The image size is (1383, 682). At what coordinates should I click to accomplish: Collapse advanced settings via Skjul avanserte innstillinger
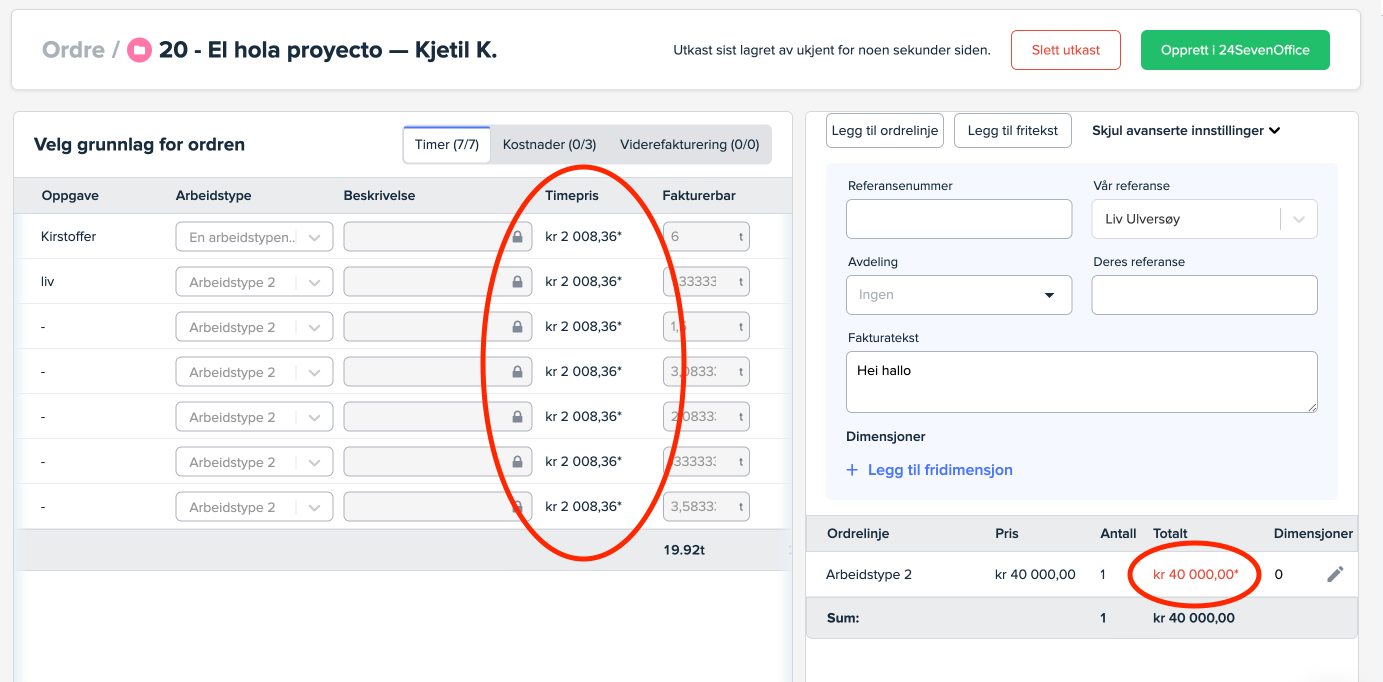point(1186,131)
